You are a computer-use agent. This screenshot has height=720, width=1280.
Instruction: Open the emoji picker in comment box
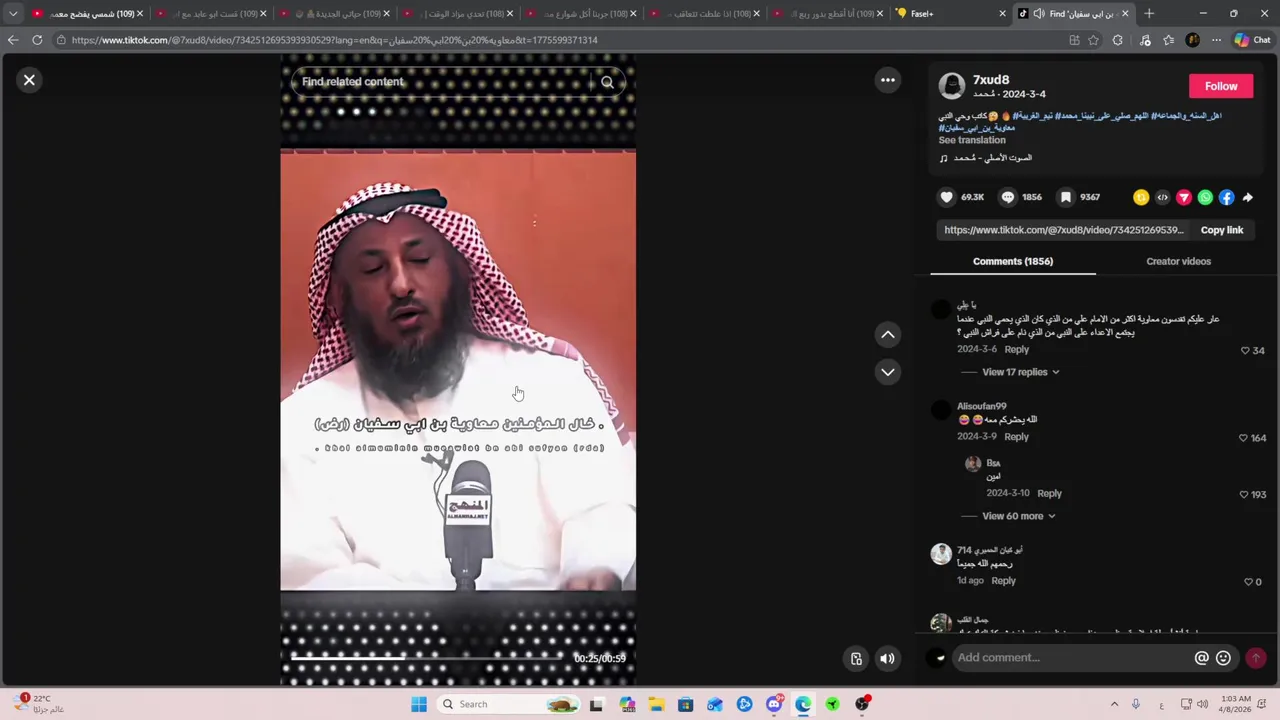pos(1223,658)
